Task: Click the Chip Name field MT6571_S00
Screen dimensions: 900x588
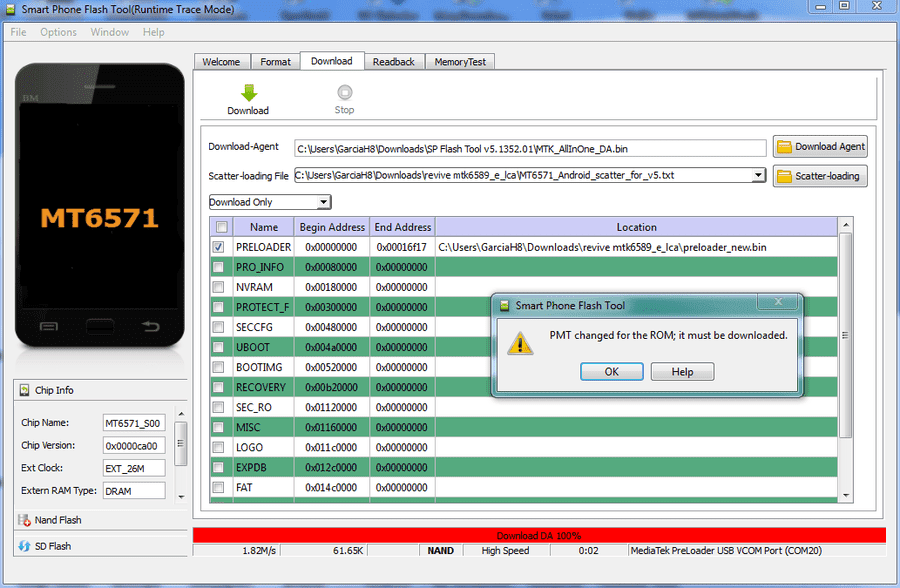Action: [134, 423]
